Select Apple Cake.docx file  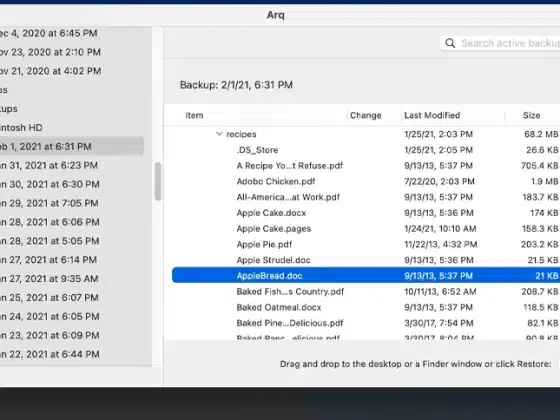[x=271, y=213]
